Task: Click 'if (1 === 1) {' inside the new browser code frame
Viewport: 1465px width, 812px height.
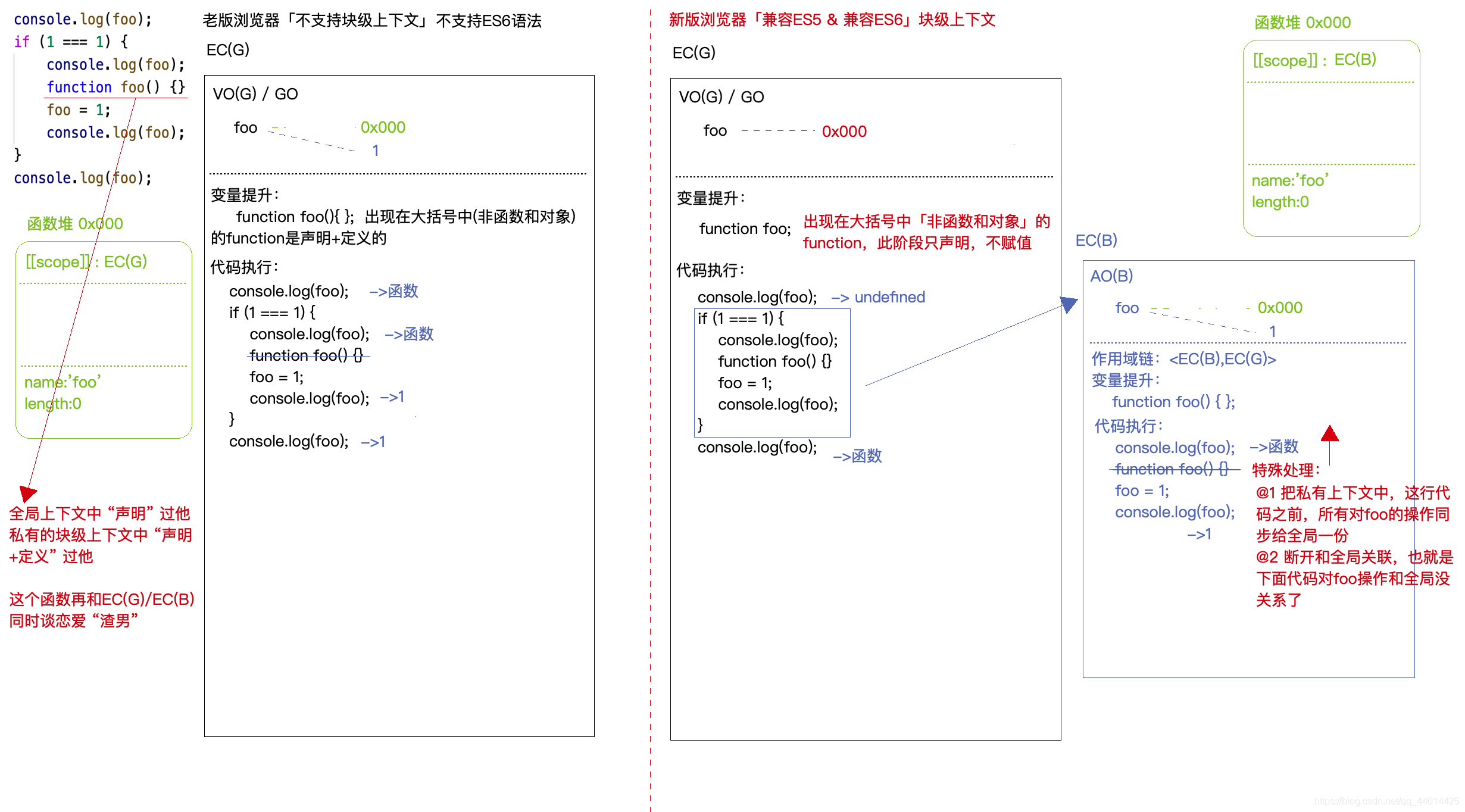Action: coord(741,318)
